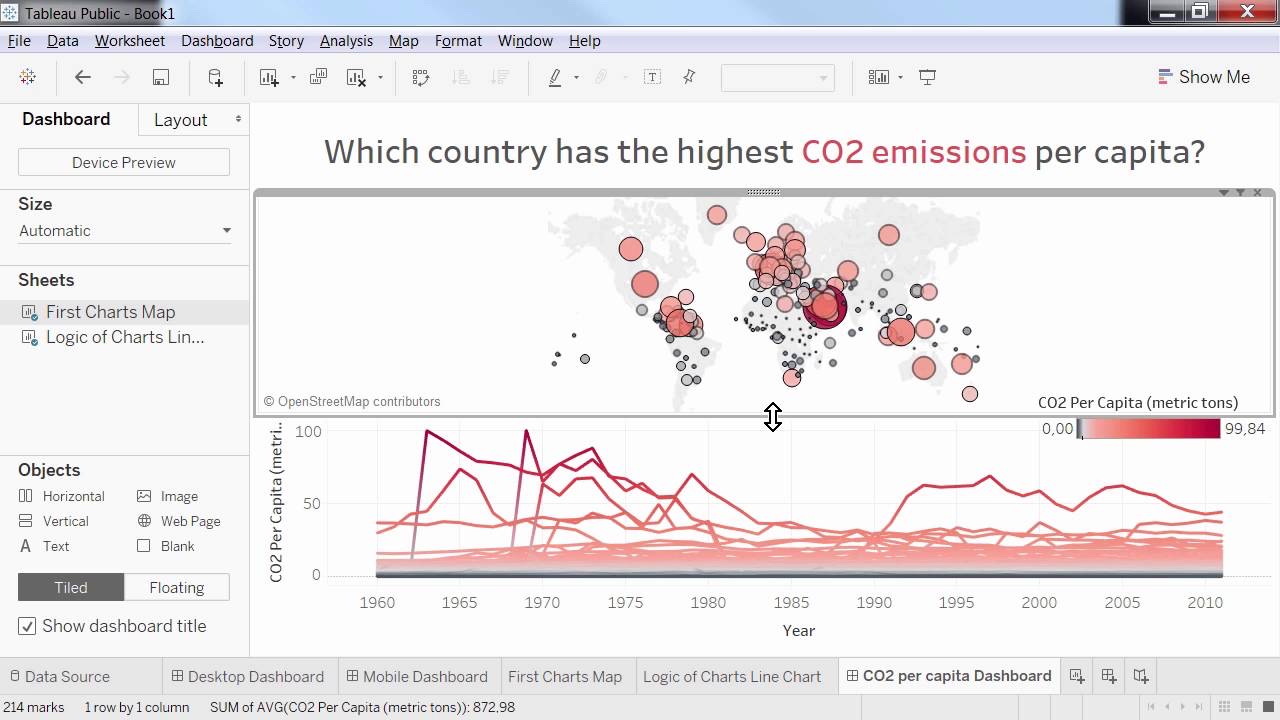The width and height of the screenshot is (1280, 720).
Task: Open the Show Me cards dropdown arrow
Action: point(900,78)
